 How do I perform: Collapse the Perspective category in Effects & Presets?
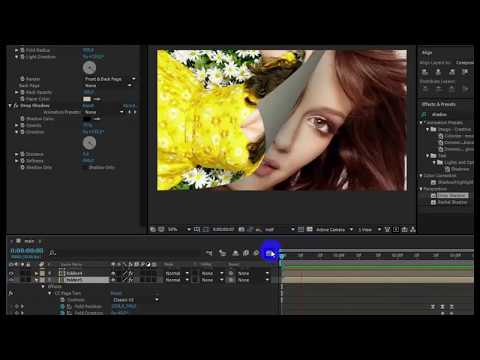(421, 189)
